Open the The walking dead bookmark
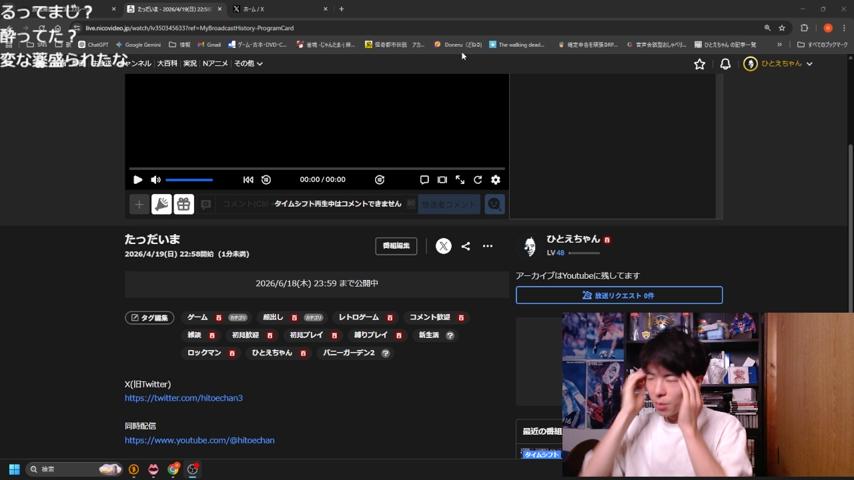854x480 pixels. (x=516, y=45)
